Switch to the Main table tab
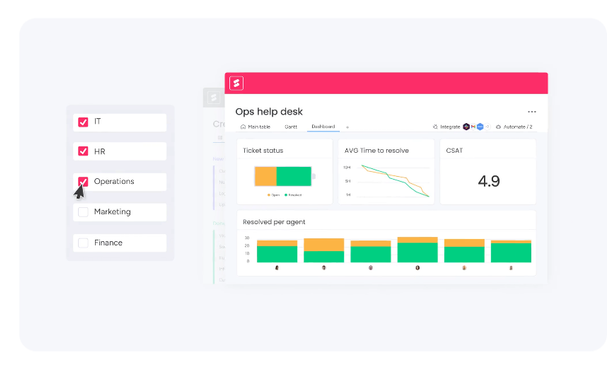Screen dimensions: 615x384 coord(255,127)
